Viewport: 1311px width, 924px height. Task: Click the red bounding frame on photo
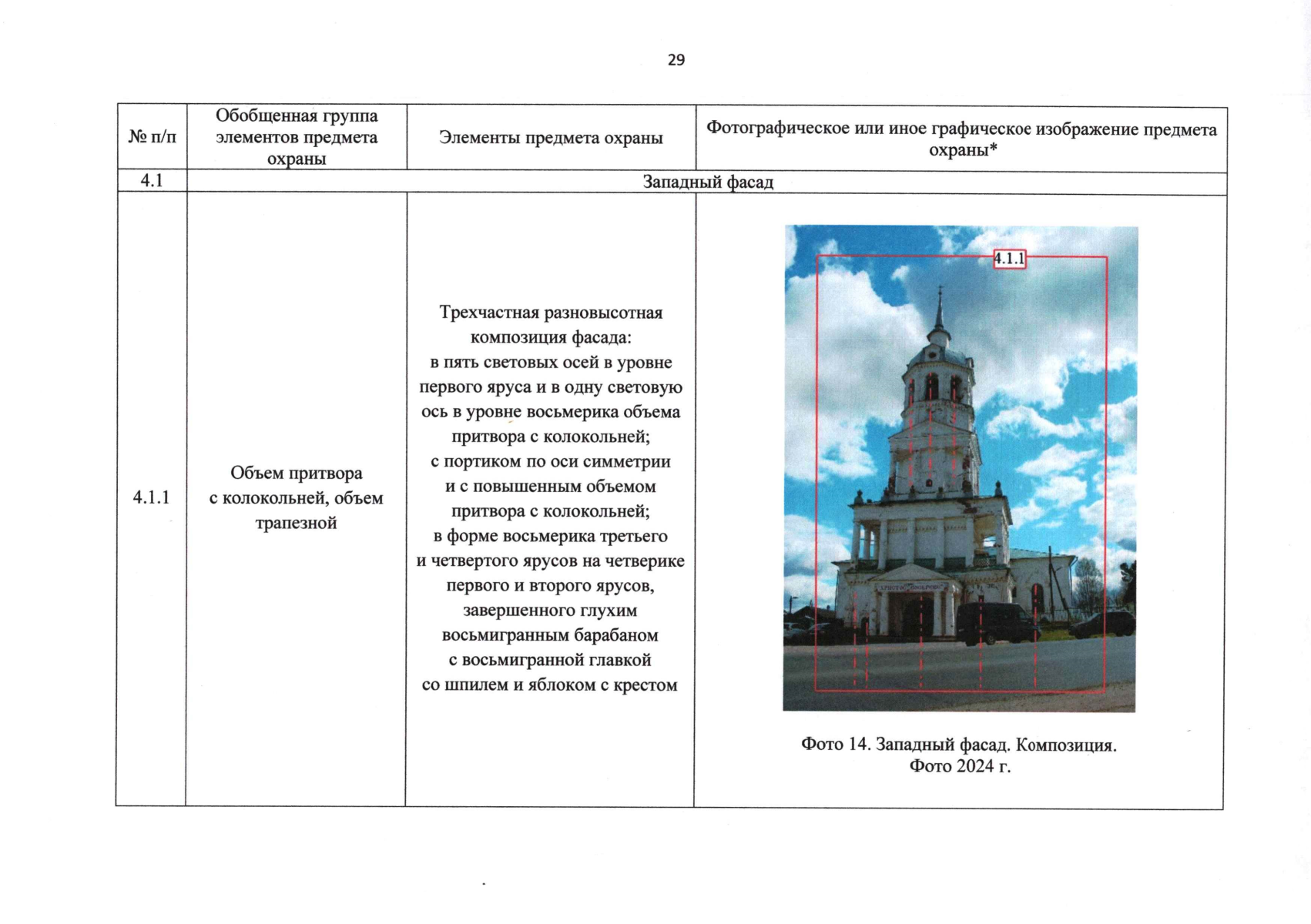point(816,462)
